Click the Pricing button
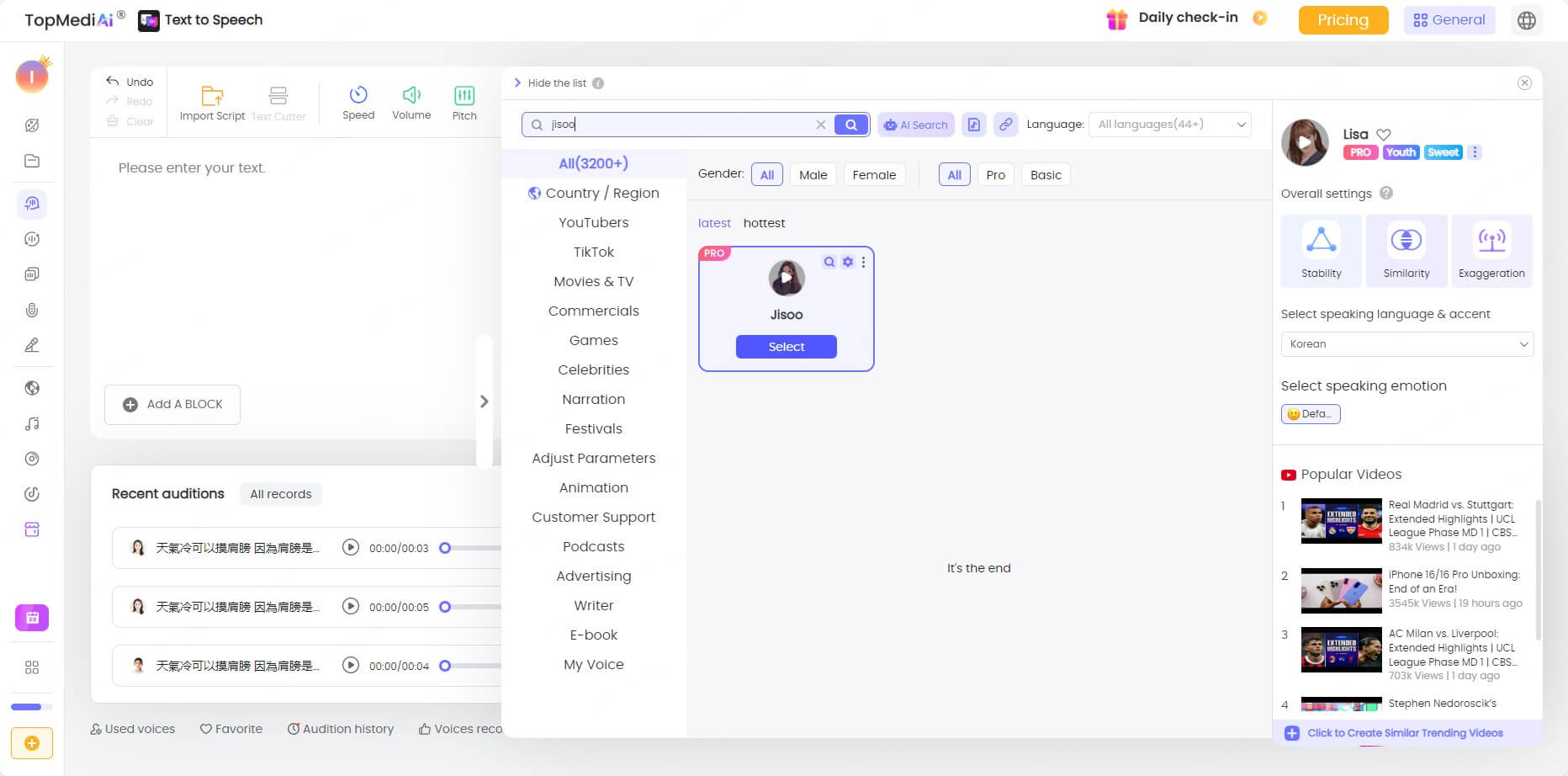This screenshot has width=1568, height=776. click(x=1343, y=20)
